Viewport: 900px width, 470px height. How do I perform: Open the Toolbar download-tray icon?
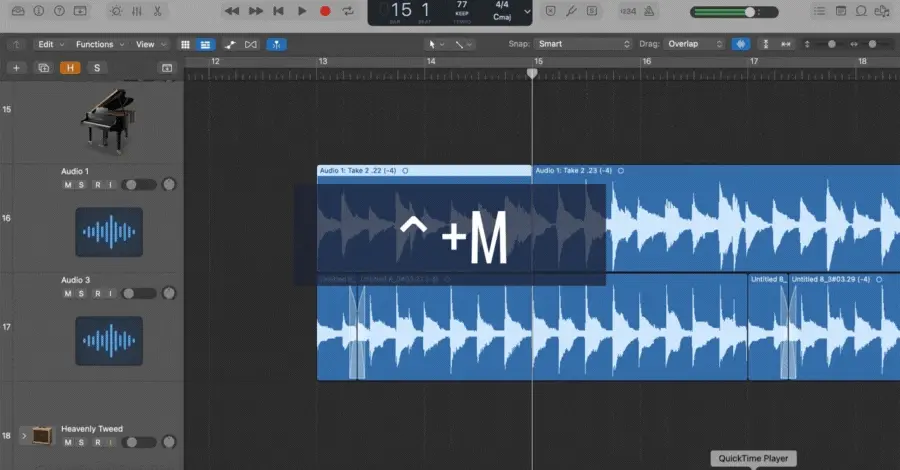point(80,11)
